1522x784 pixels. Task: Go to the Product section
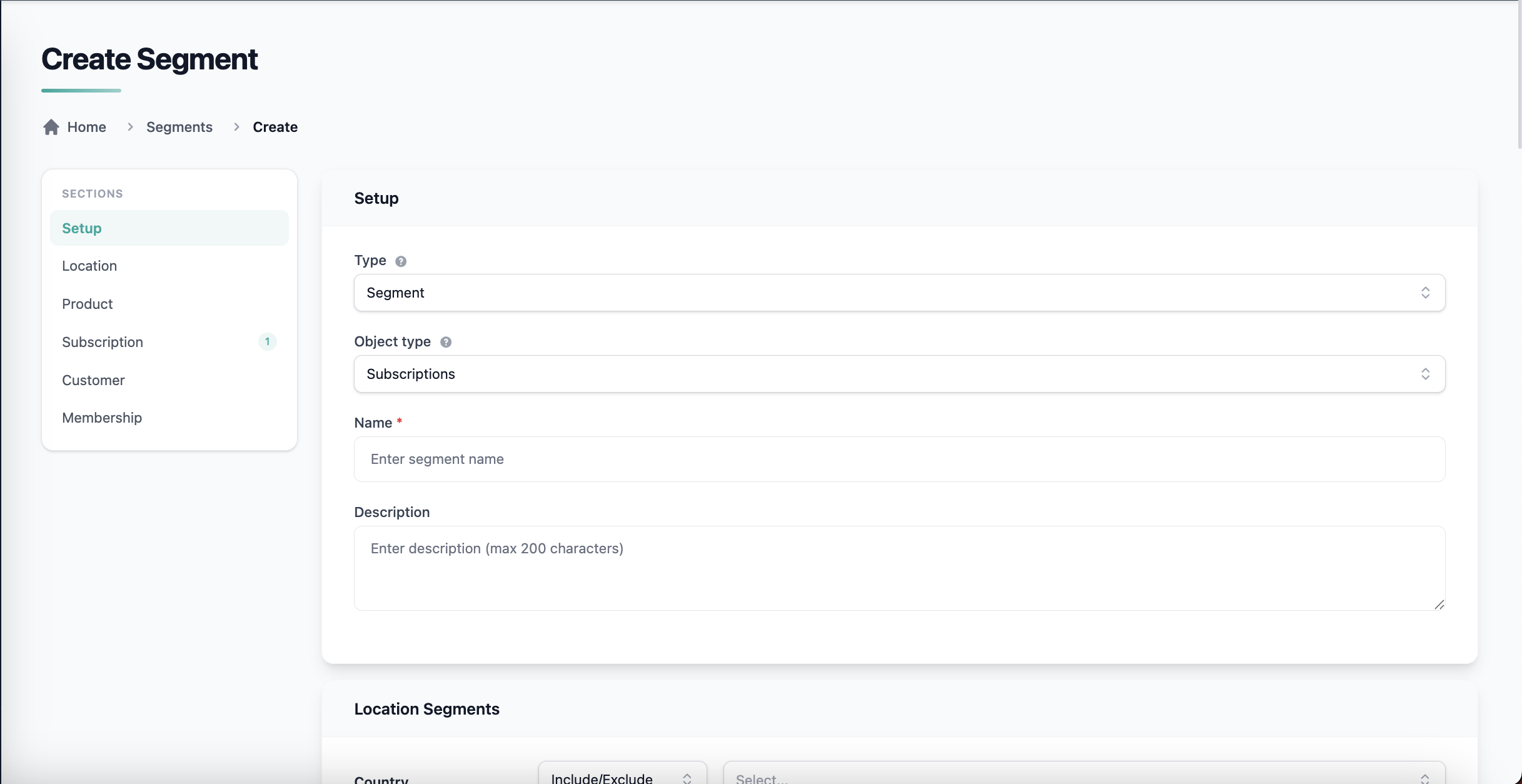pos(88,304)
